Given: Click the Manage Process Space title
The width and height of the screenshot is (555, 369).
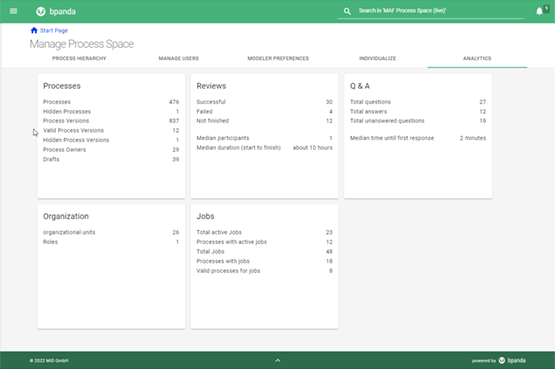Looking at the screenshot, I should point(81,44).
